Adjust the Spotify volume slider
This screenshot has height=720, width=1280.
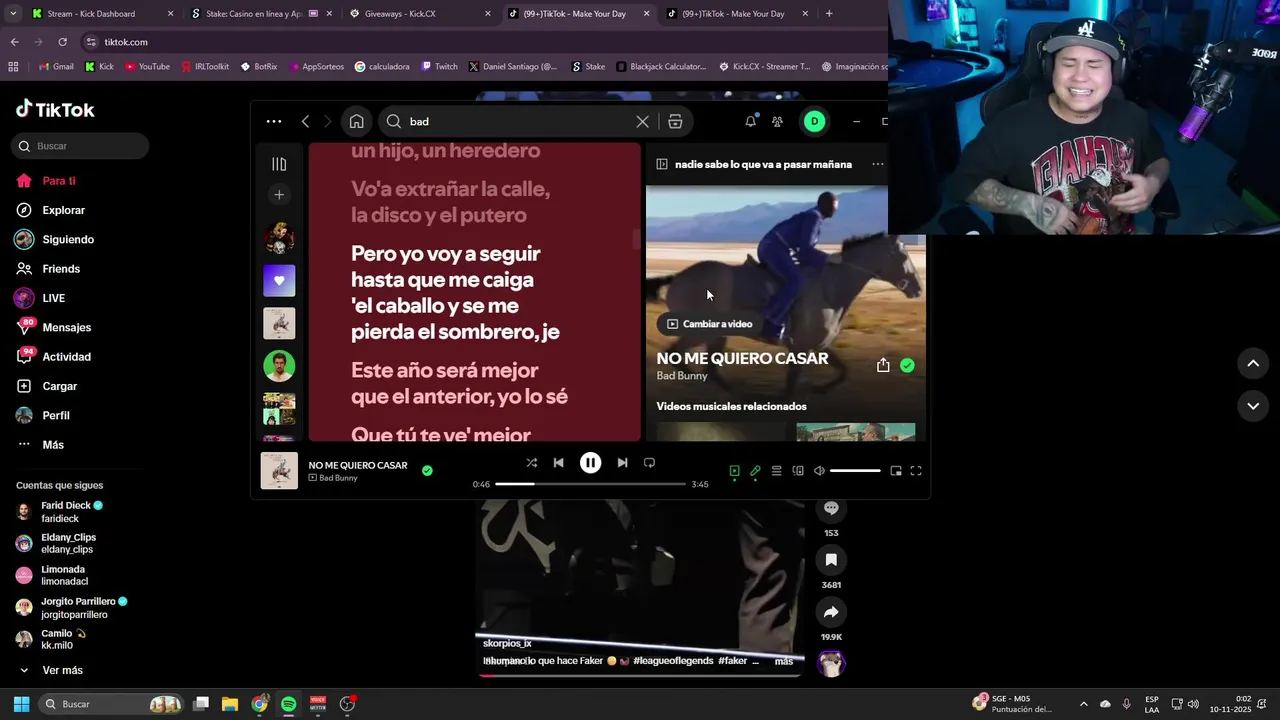[855, 471]
